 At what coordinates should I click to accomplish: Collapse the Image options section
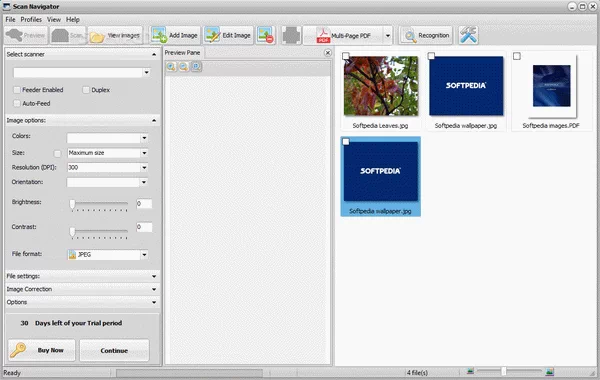pos(154,121)
